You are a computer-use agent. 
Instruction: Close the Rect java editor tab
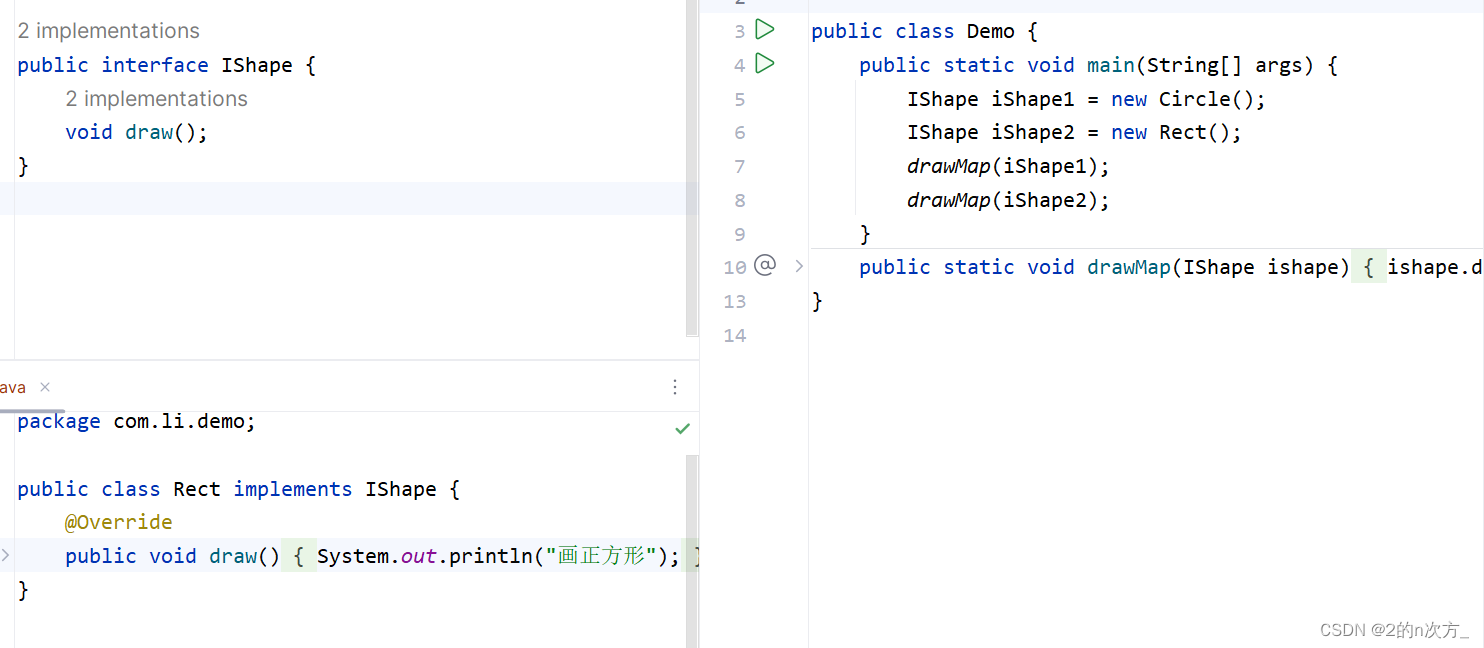(x=45, y=387)
